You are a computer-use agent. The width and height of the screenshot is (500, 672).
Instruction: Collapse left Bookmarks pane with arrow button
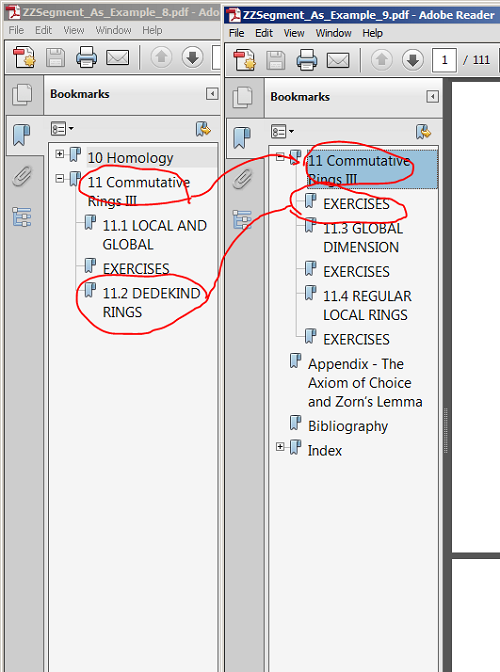(212, 93)
